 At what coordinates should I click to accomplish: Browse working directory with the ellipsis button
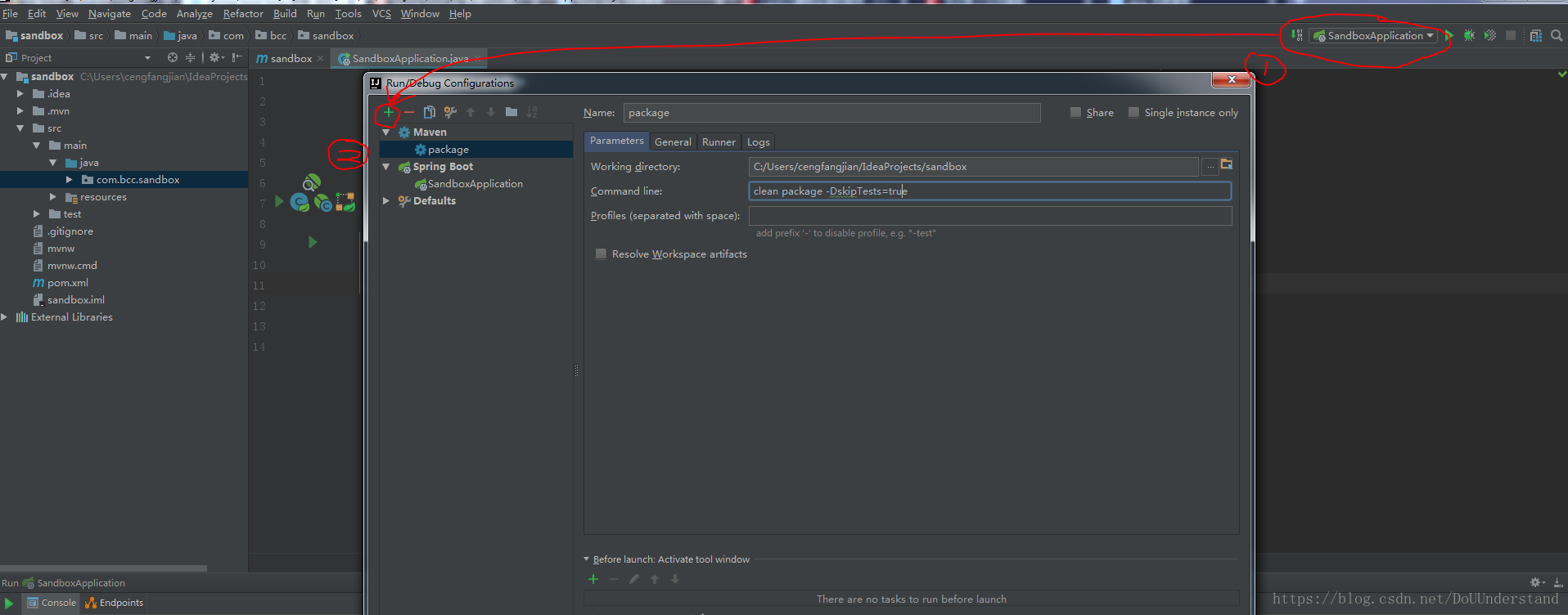coord(1210,166)
